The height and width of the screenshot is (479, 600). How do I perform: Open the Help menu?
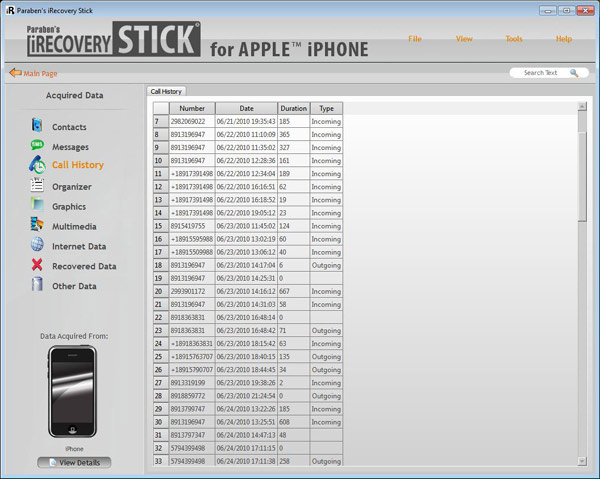563,38
